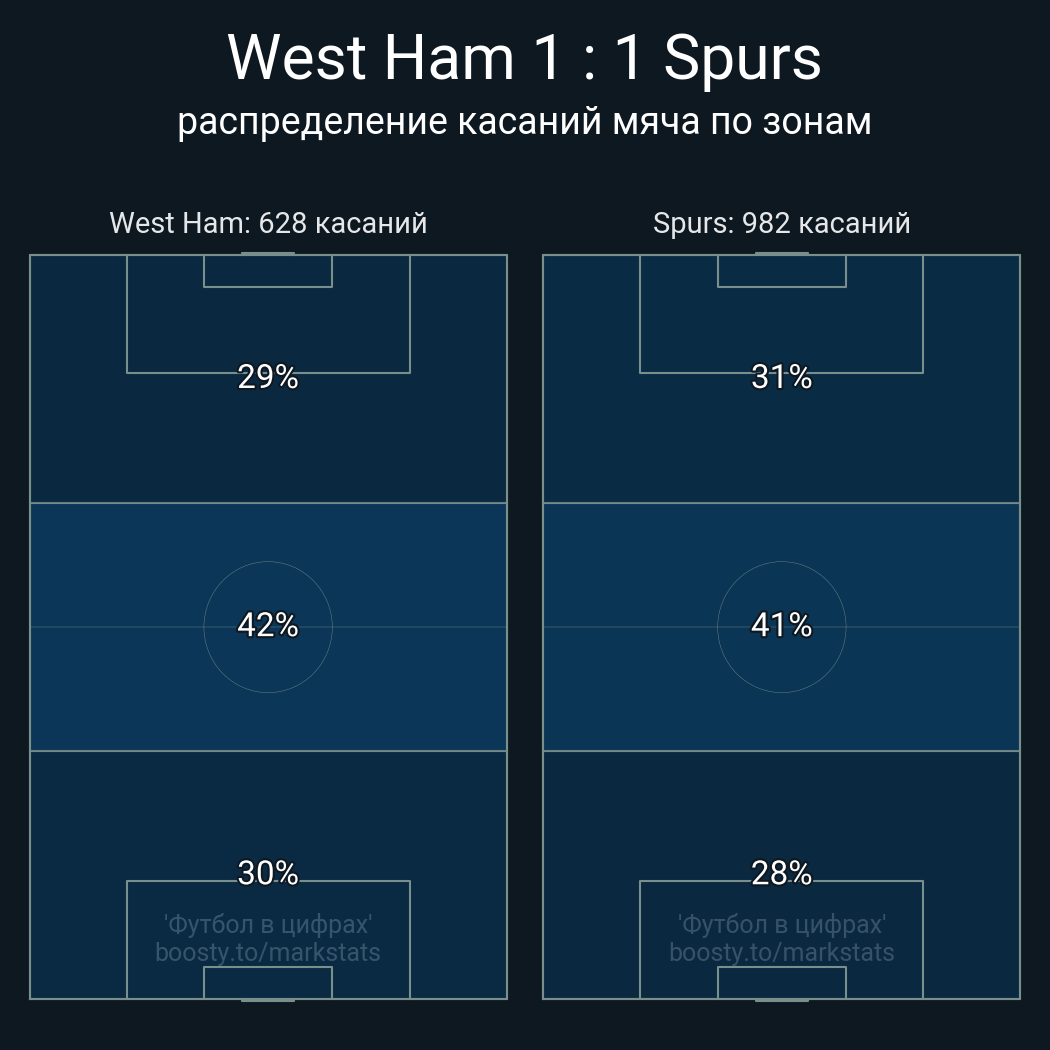This screenshot has width=1050, height=1050.
Task: Open boosty.to/markstats link on Spurs pitch
Action: click(781, 952)
